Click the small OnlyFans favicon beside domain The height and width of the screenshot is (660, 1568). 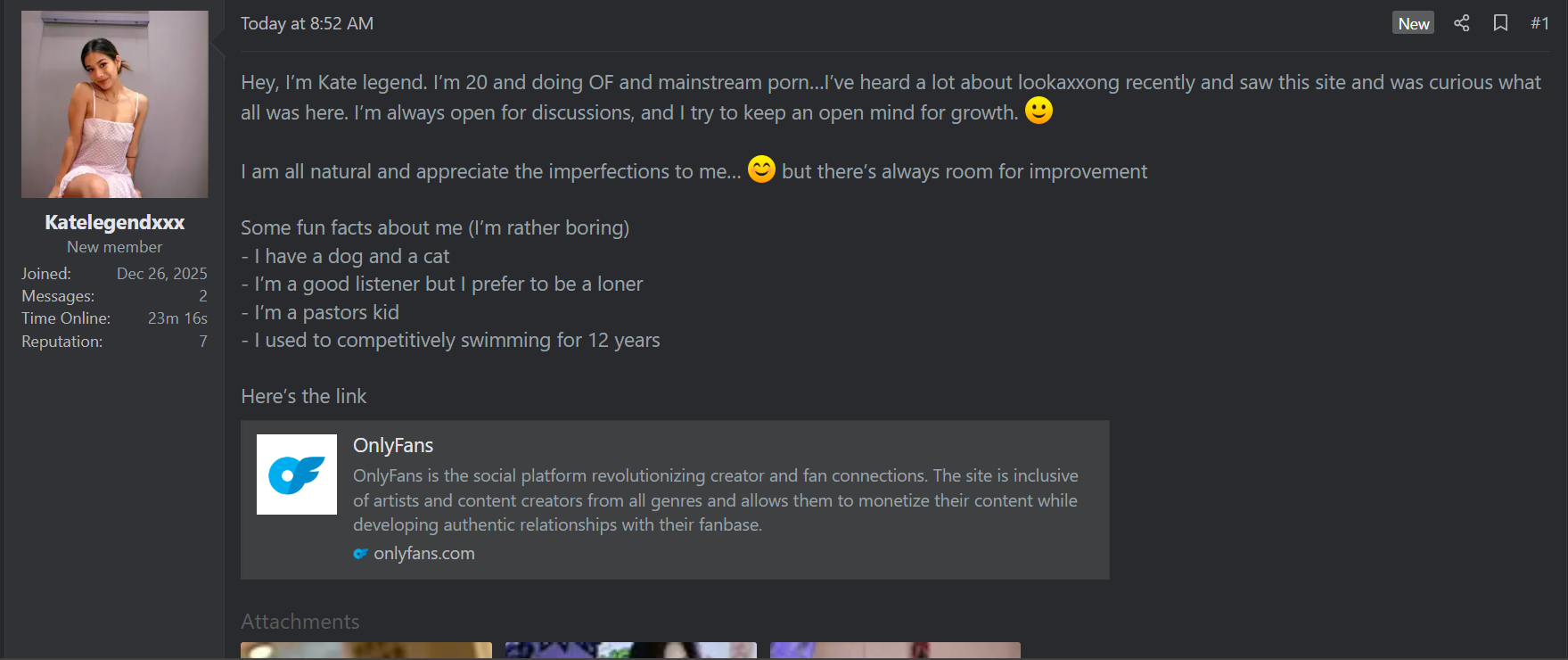(x=360, y=554)
